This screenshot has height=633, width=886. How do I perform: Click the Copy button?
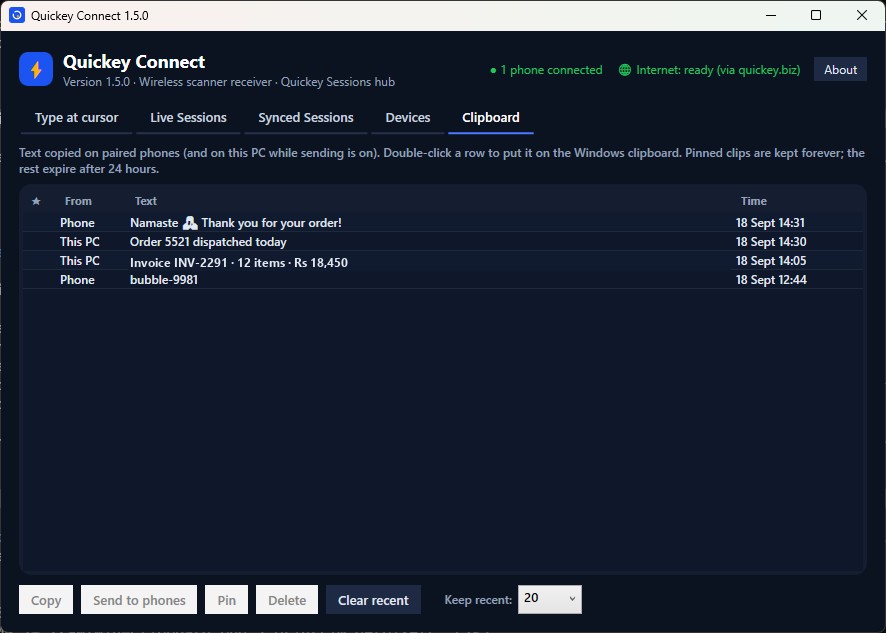(46, 600)
